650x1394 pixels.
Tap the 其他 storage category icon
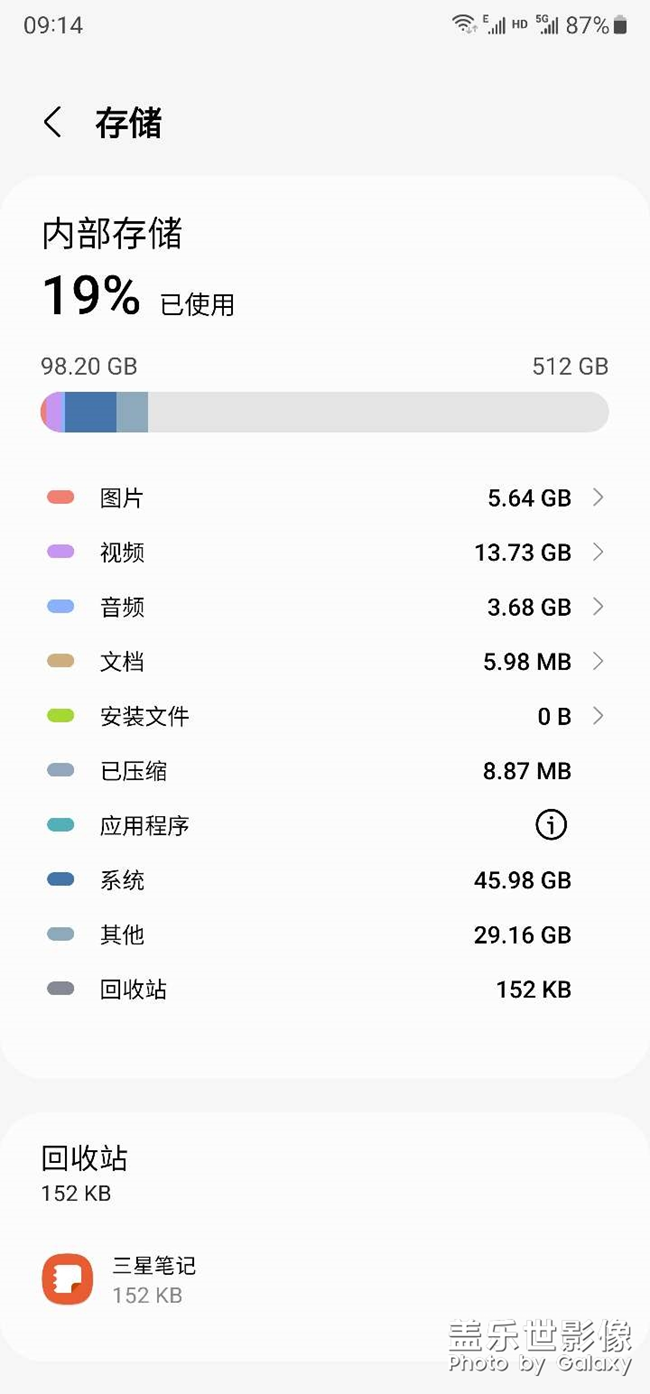(x=60, y=934)
